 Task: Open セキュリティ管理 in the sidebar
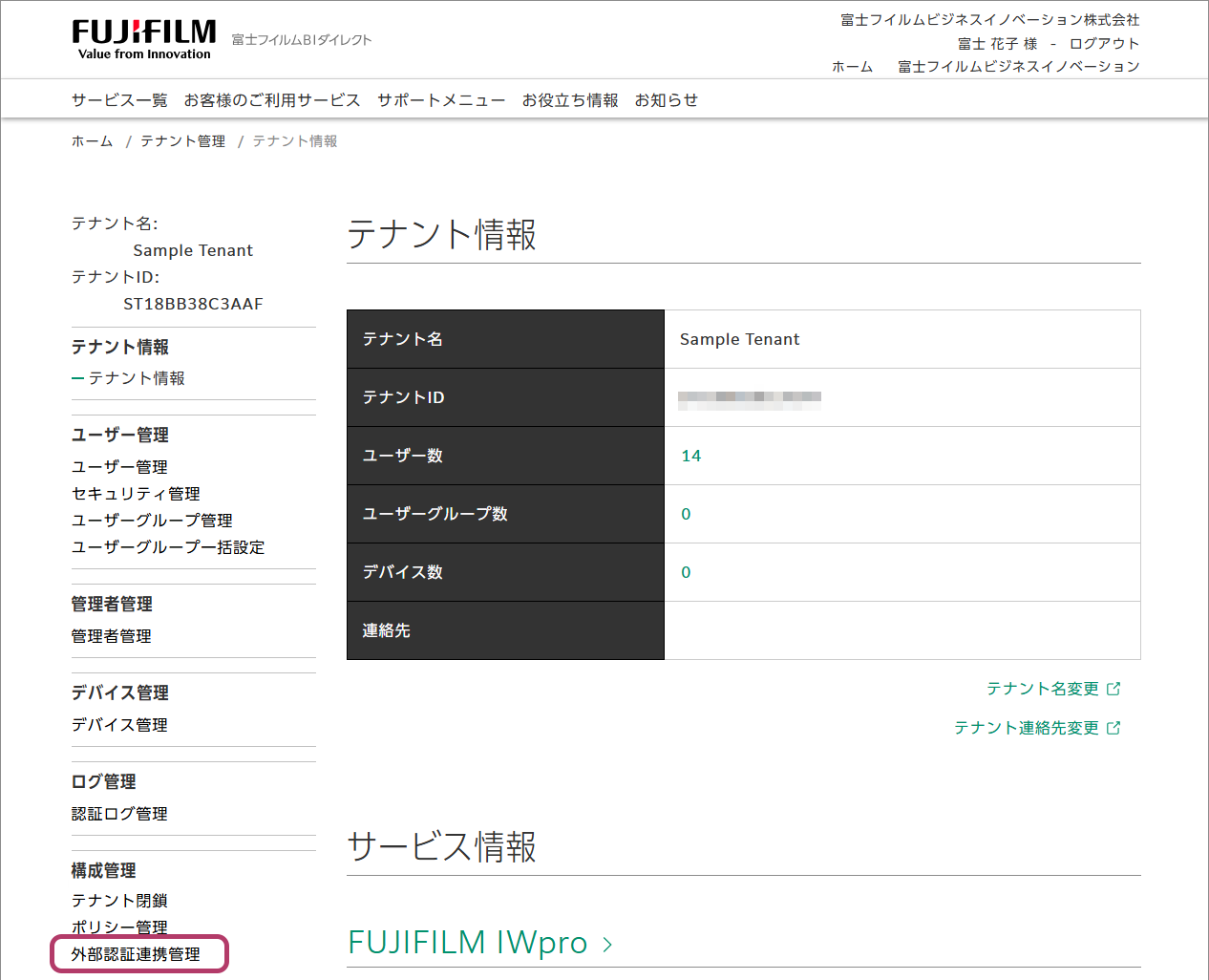click(136, 494)
